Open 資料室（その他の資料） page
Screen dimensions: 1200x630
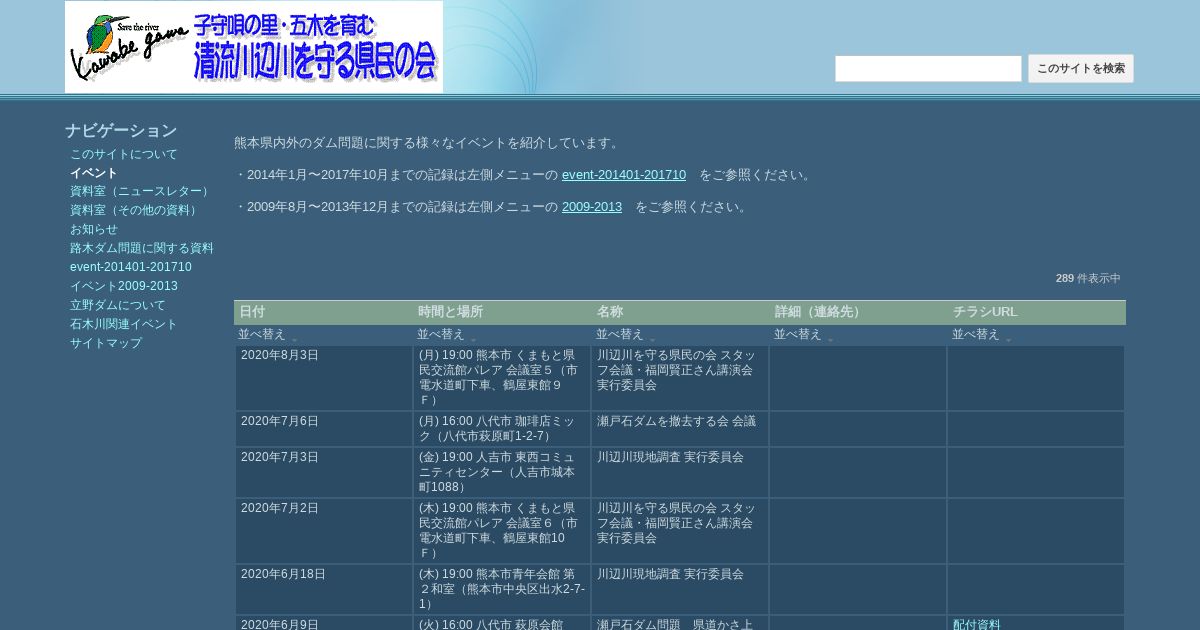pyautogui.click(x=135, y=210)
